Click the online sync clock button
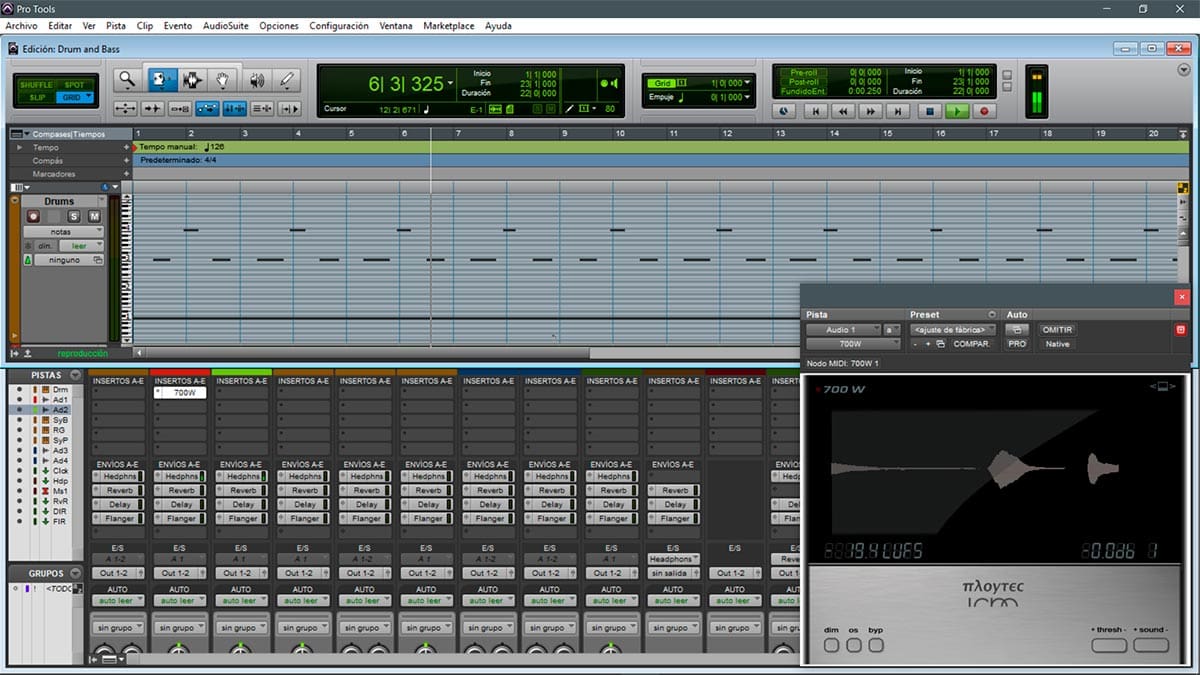The height and width of the screenshot is (675, 1200). (784, 112)
